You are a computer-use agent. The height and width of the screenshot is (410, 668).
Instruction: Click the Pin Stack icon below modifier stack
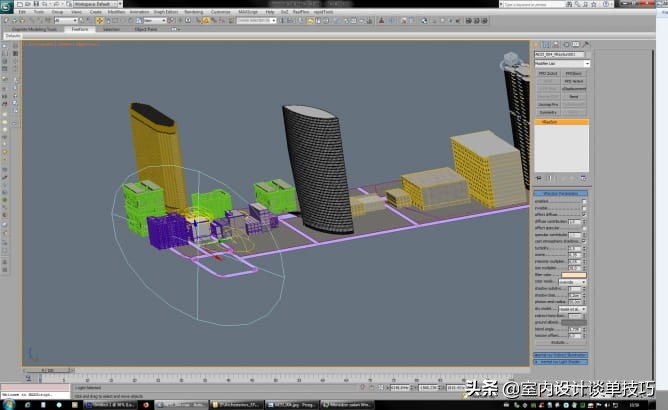click(x=538, y=177)
